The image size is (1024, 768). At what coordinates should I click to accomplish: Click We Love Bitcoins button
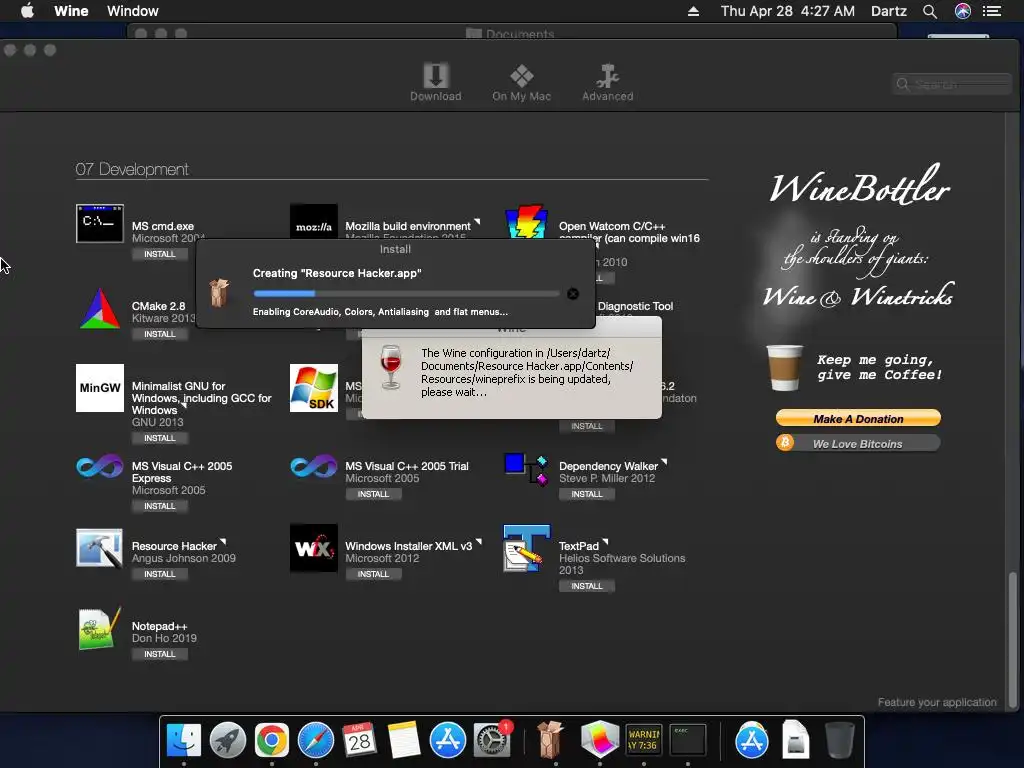[858, 443]
